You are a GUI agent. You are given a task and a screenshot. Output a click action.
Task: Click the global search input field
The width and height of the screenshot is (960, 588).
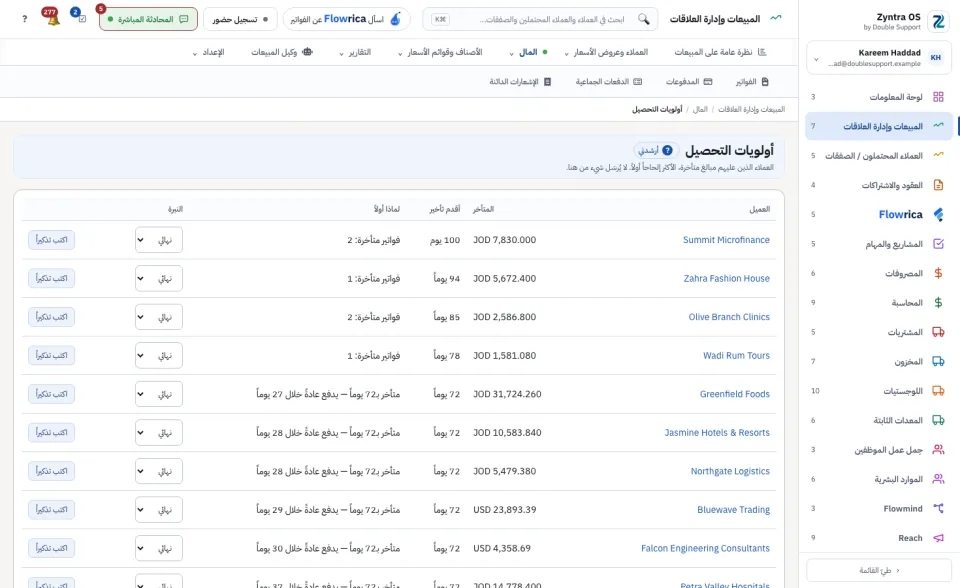(540, 19)
